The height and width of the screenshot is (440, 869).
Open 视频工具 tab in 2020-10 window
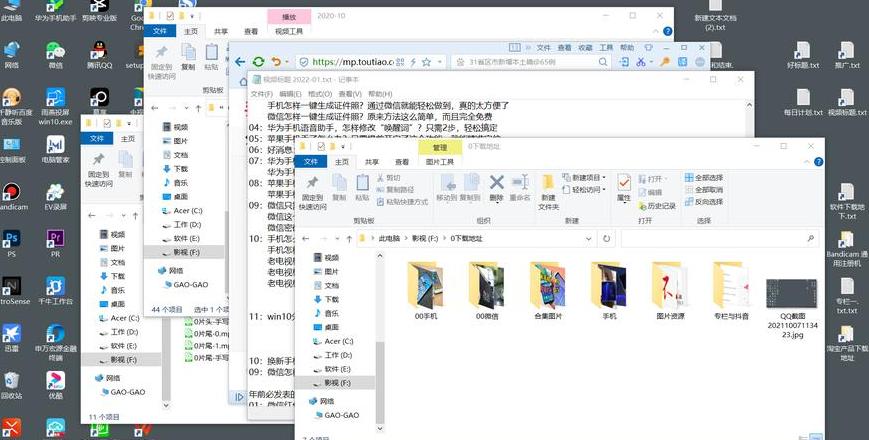point(289,32)
